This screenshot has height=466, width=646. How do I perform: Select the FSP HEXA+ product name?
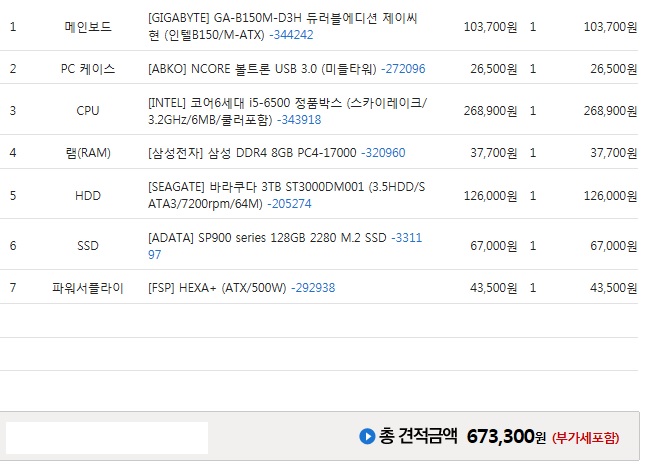pyautogui.click(x=217, y=288)
